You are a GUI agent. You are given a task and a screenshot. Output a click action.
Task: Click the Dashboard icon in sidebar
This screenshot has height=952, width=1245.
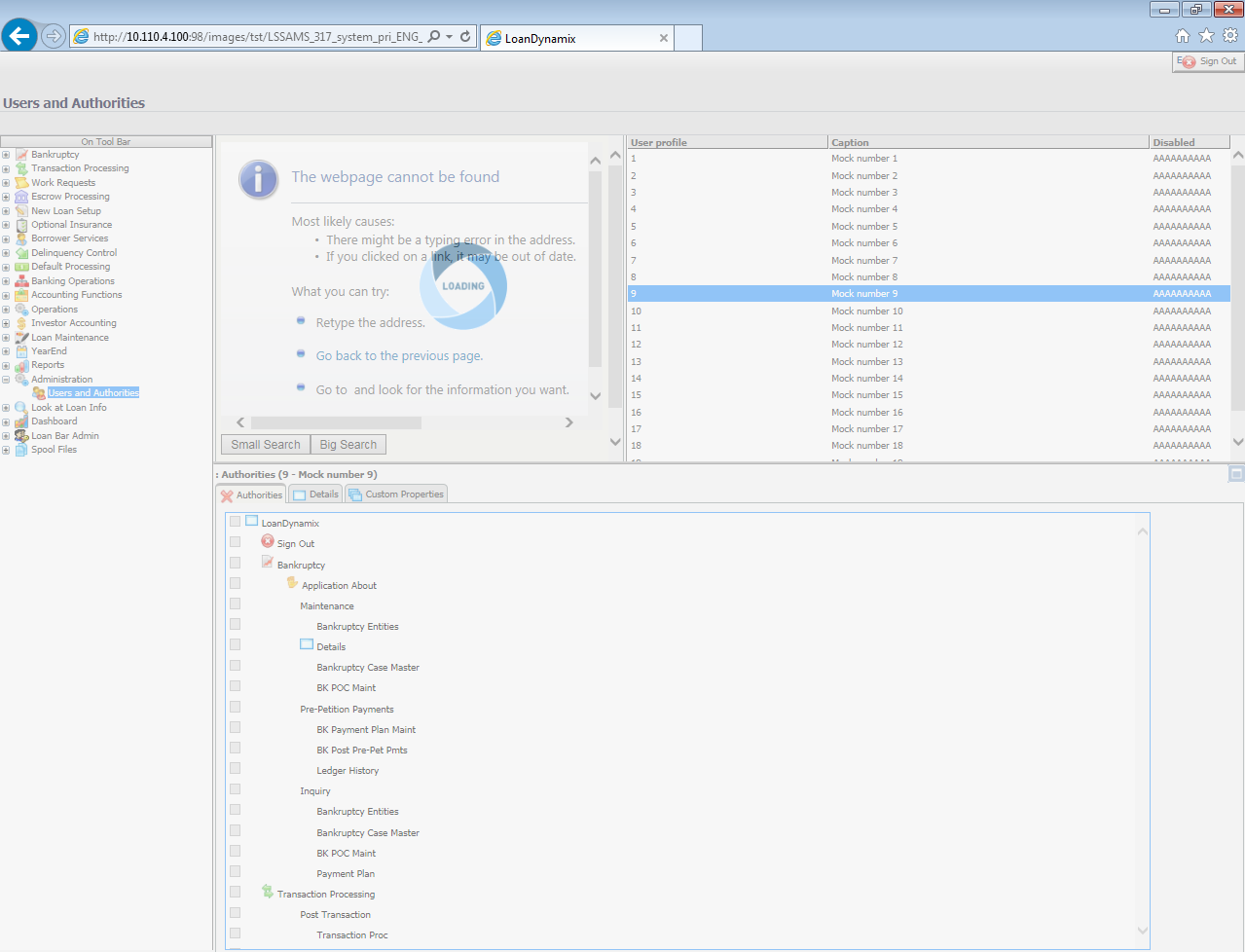coord(21,421)
